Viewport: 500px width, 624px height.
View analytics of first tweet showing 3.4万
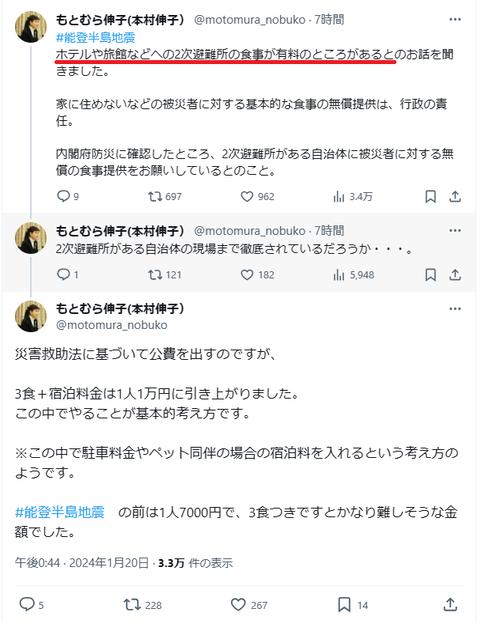pos(353,196)
